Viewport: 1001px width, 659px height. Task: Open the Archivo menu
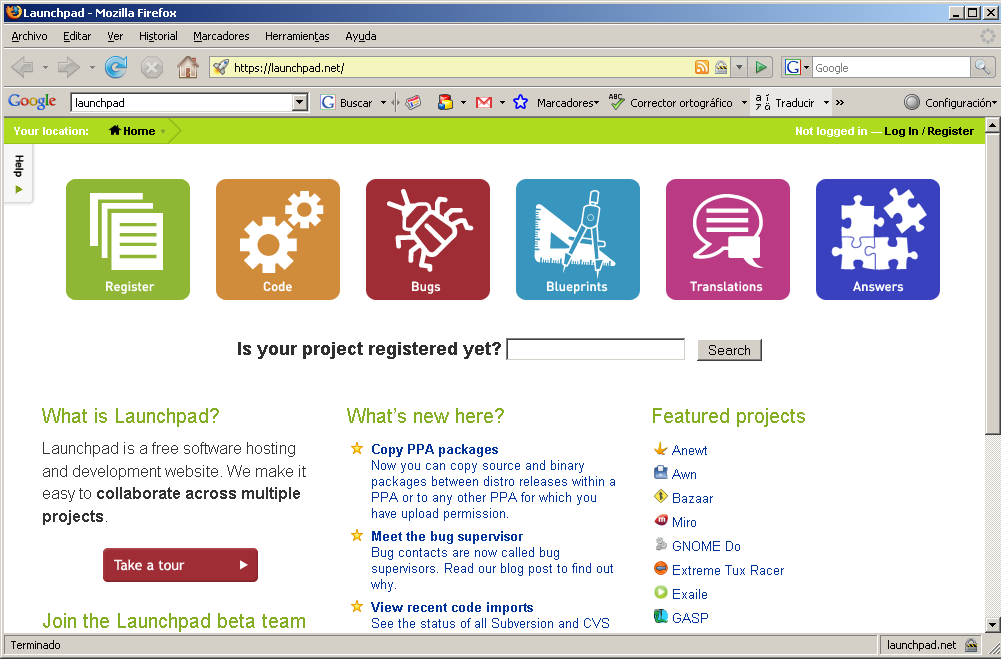[x=29, y=36]
